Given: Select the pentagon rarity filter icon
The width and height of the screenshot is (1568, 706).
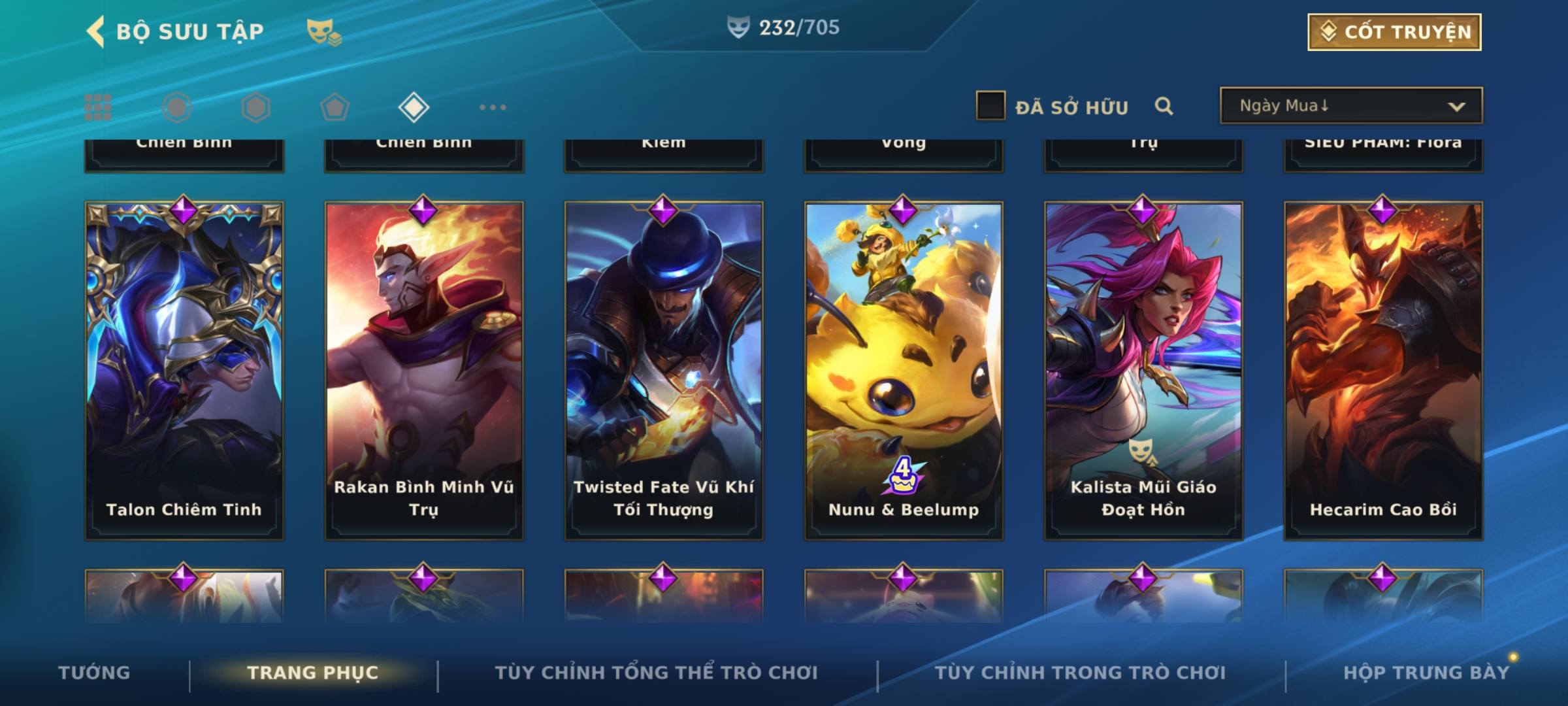Looking at the screenshot, I should (x=335, y=107).
